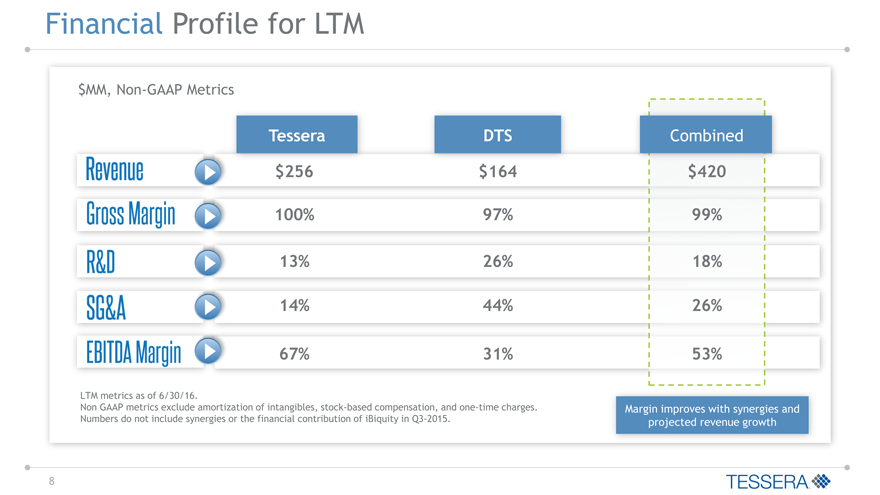The width and height of the screenshot is (880, 495).
Task: Click the combined 53% EBITDA margin
Action: tap(706, 354)
